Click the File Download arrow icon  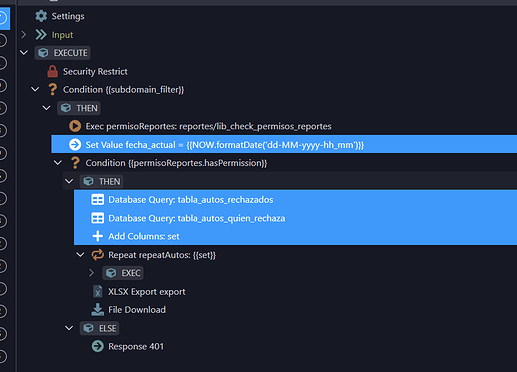click(98, 310)
